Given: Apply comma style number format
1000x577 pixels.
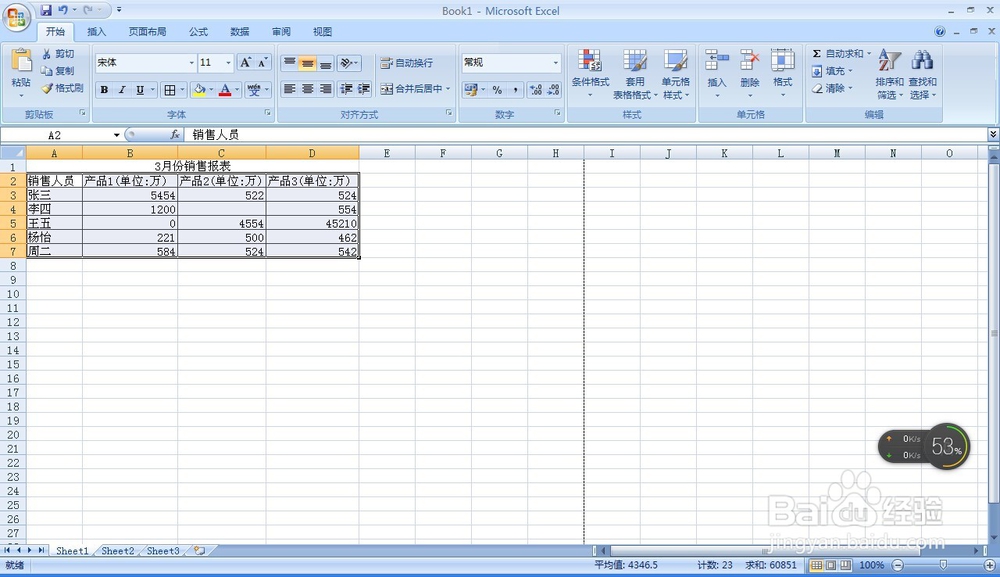Looking at the screenshot, I should 515,90.
